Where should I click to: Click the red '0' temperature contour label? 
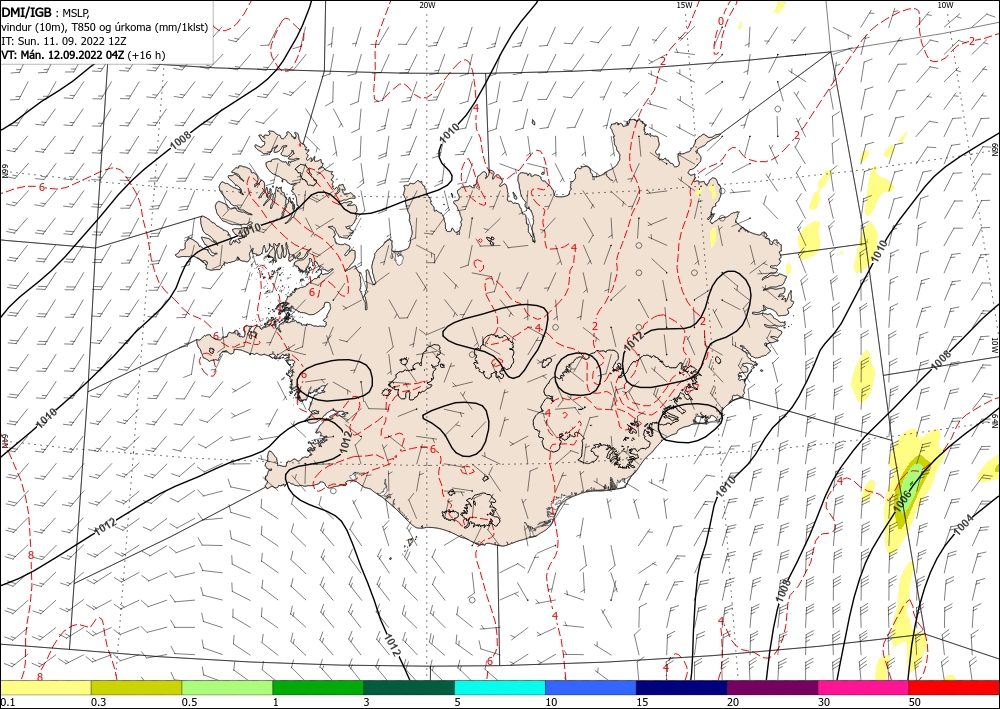721,21
